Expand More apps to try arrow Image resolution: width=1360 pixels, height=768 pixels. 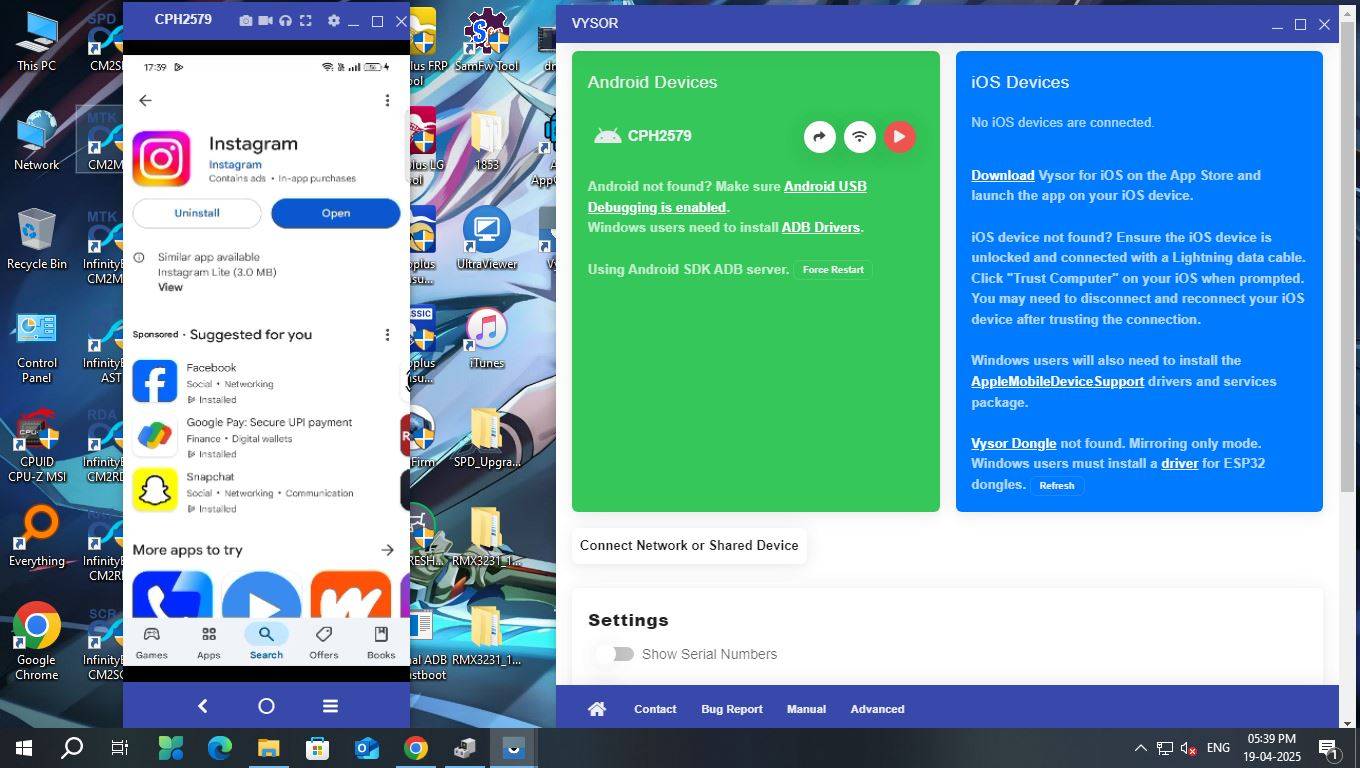point(387,550)
